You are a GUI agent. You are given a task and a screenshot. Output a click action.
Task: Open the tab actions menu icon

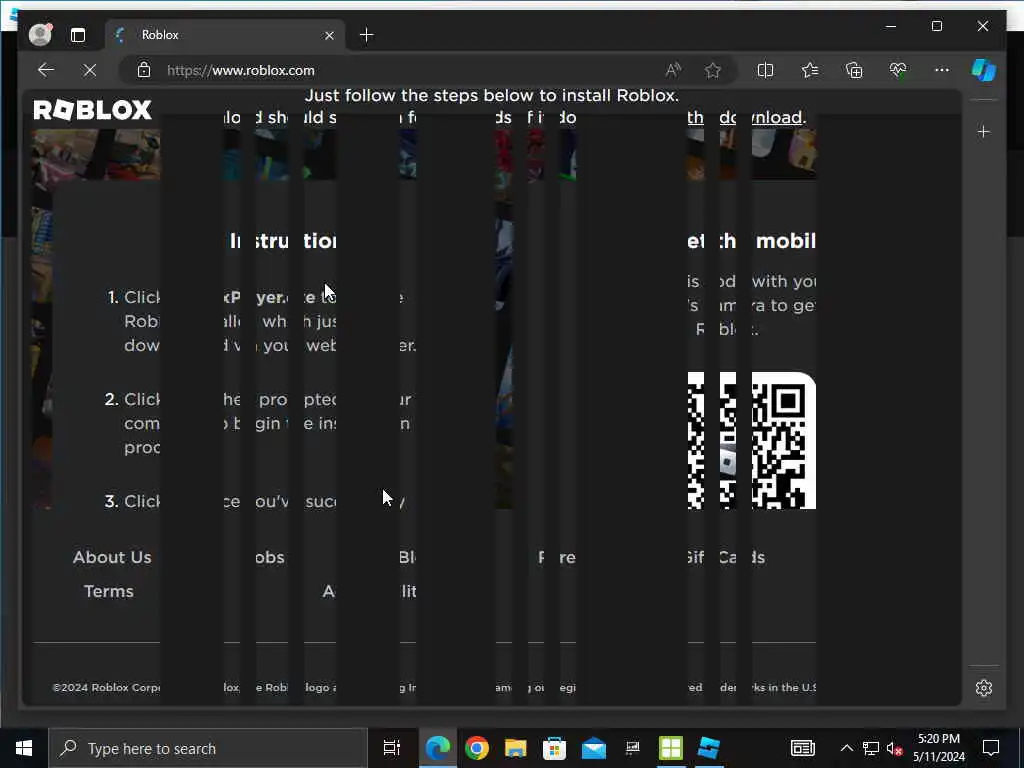78,35
